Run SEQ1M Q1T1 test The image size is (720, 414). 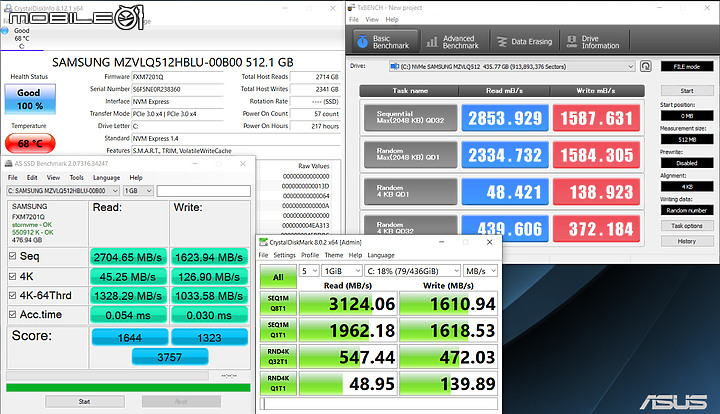pyautogui.click(x=278, y=330)
